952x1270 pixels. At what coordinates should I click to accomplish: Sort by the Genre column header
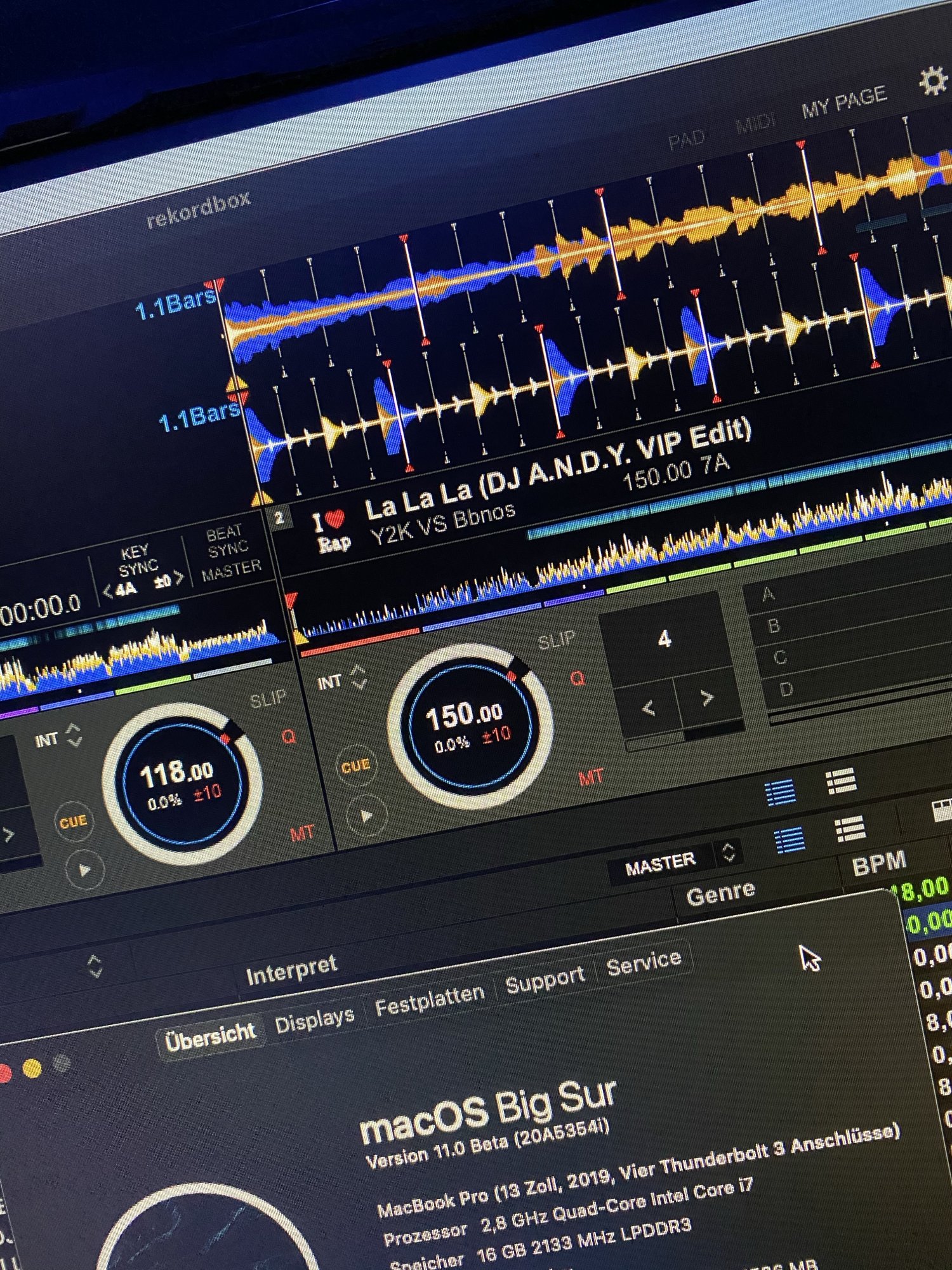pyautogui.click(x=720, y=893)
